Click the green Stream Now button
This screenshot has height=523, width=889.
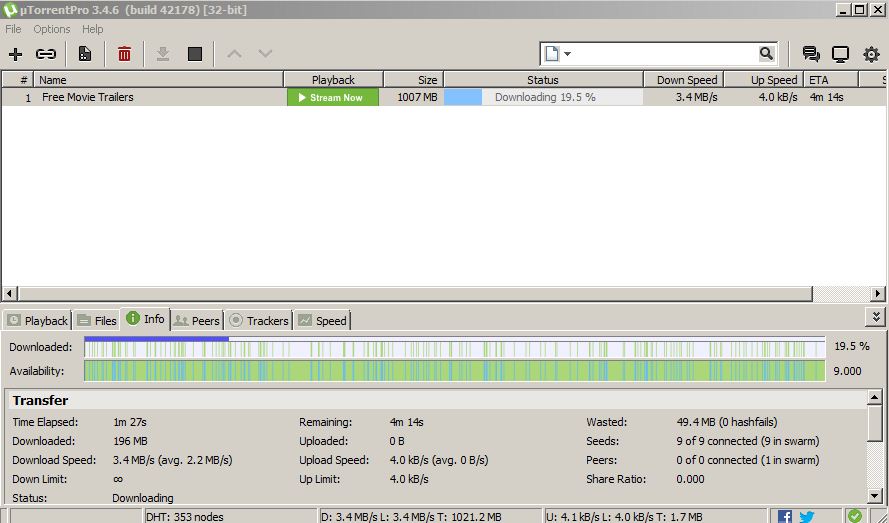click(333, 98)
